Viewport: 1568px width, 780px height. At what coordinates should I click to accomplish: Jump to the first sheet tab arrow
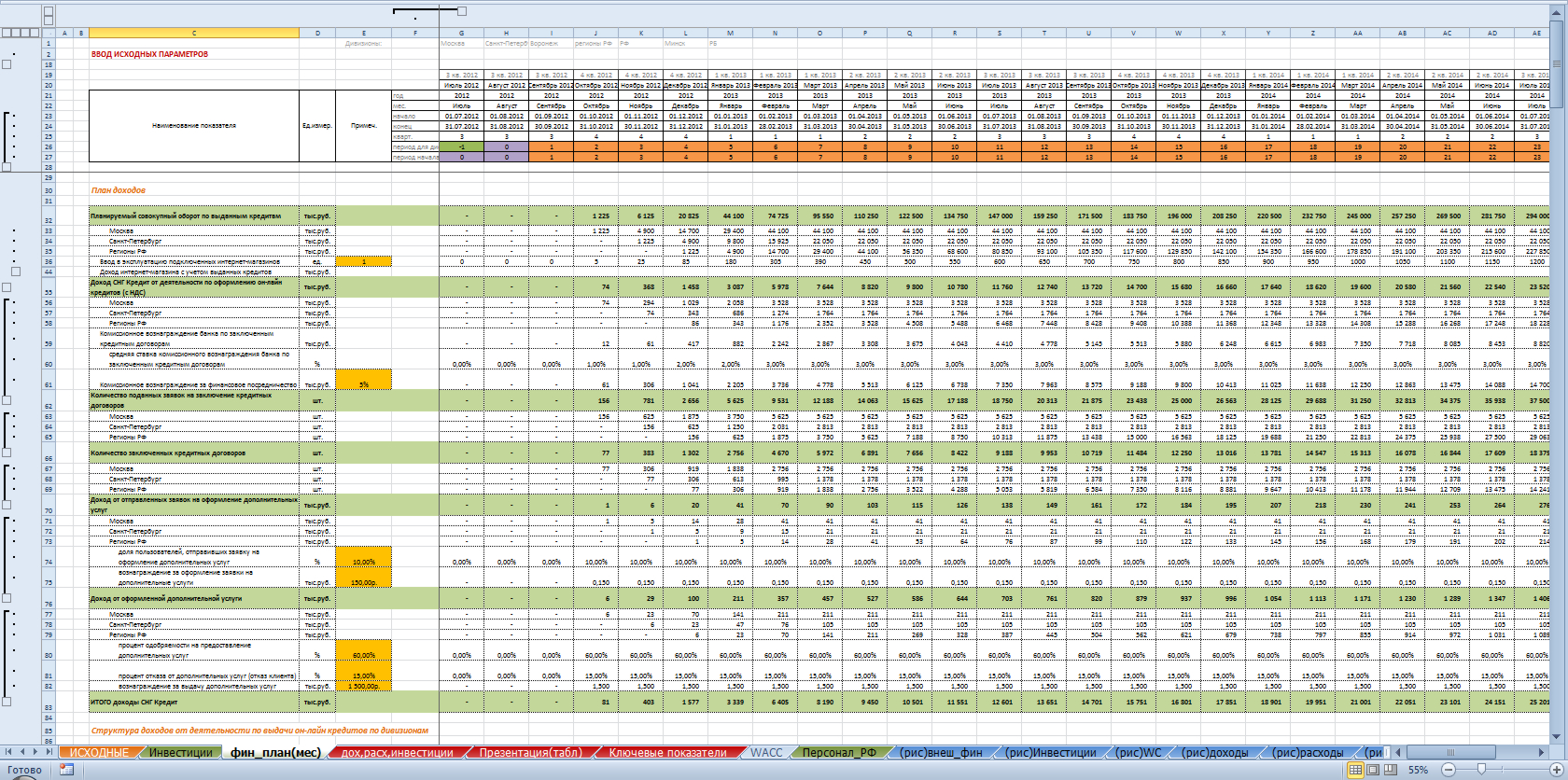tap(9, 752)
